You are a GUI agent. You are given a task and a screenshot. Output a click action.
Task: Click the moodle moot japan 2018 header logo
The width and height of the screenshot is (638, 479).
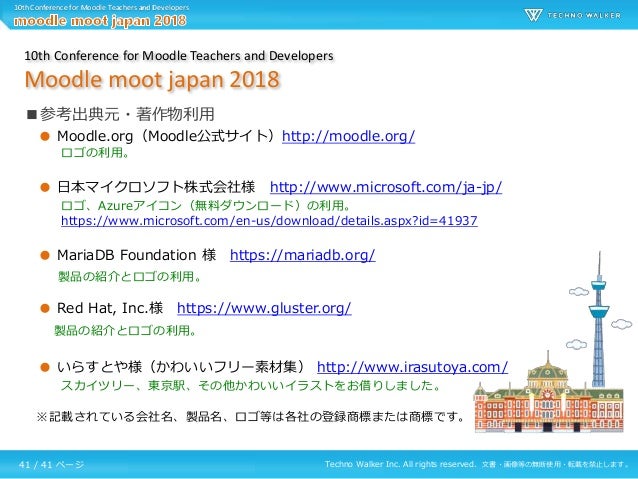[100, 20]
